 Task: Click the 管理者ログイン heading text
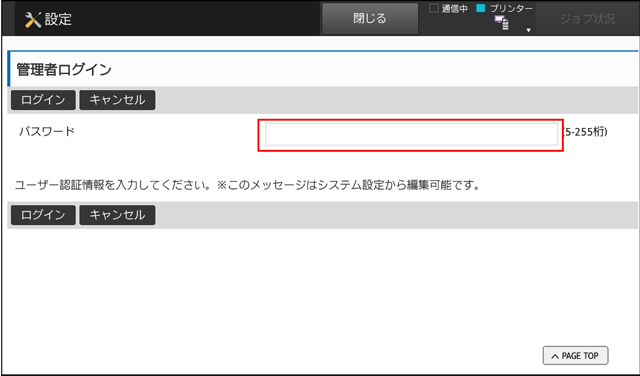click(x=64, y=69)
